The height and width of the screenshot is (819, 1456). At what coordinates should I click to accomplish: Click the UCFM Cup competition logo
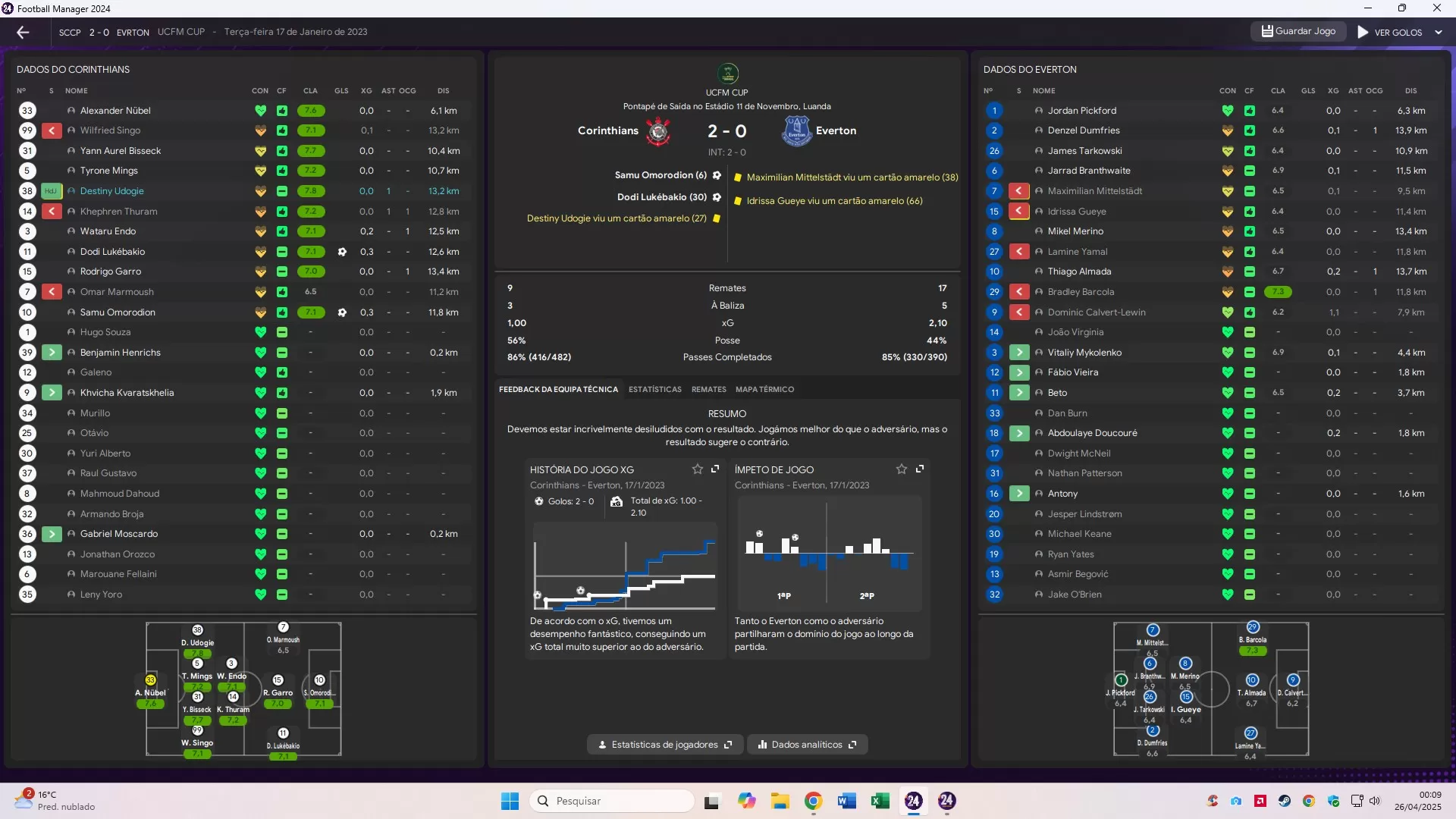pyautogui.click(x=727, y=74)
